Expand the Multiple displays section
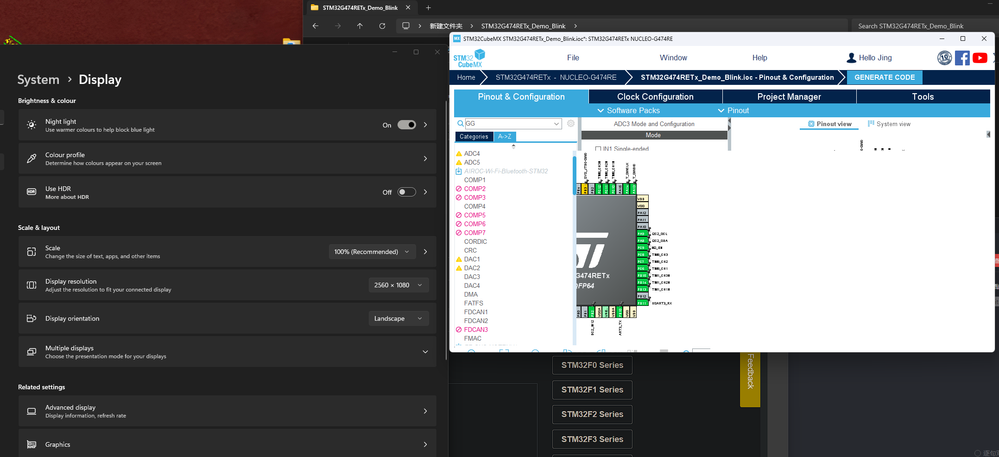 point(425,352)
